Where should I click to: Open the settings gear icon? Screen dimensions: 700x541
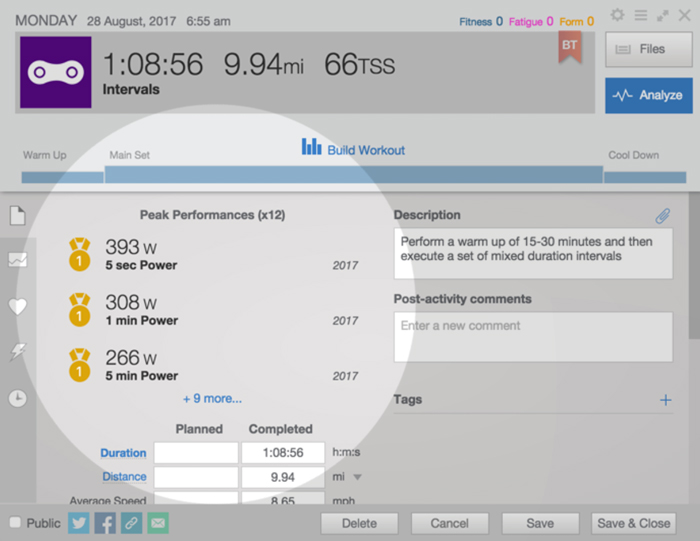[x=617, y=15]
